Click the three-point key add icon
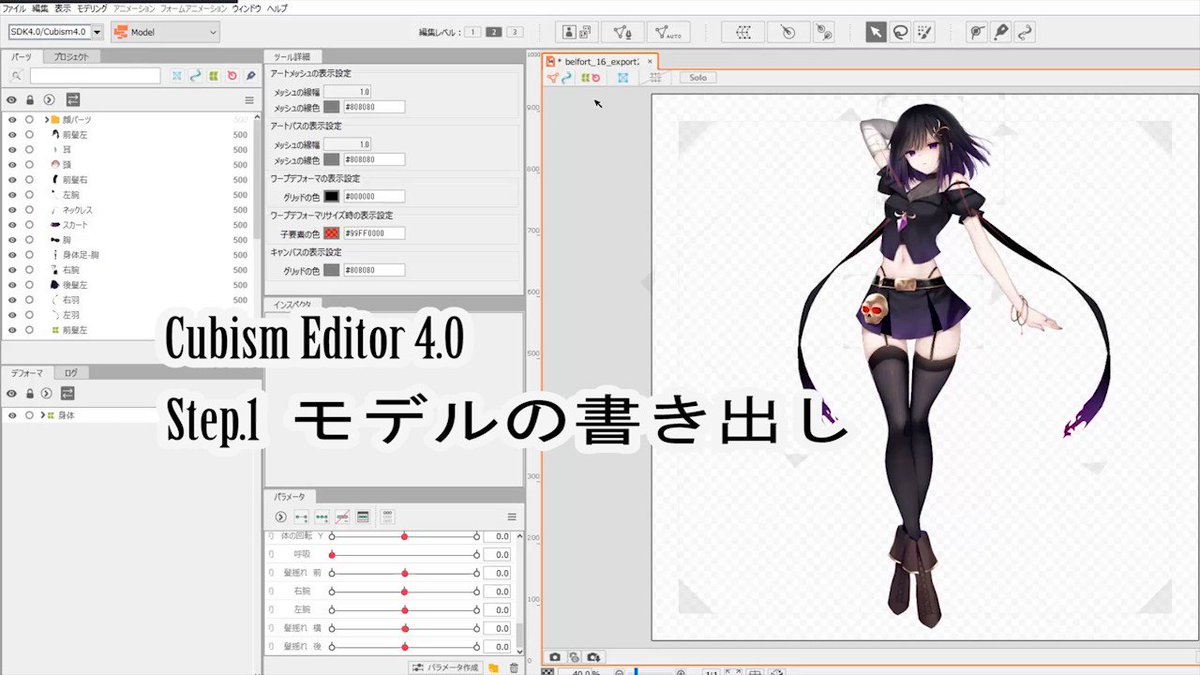This screenshot has height=675, width=1200. pyautogui.click(x=322, y=517)
